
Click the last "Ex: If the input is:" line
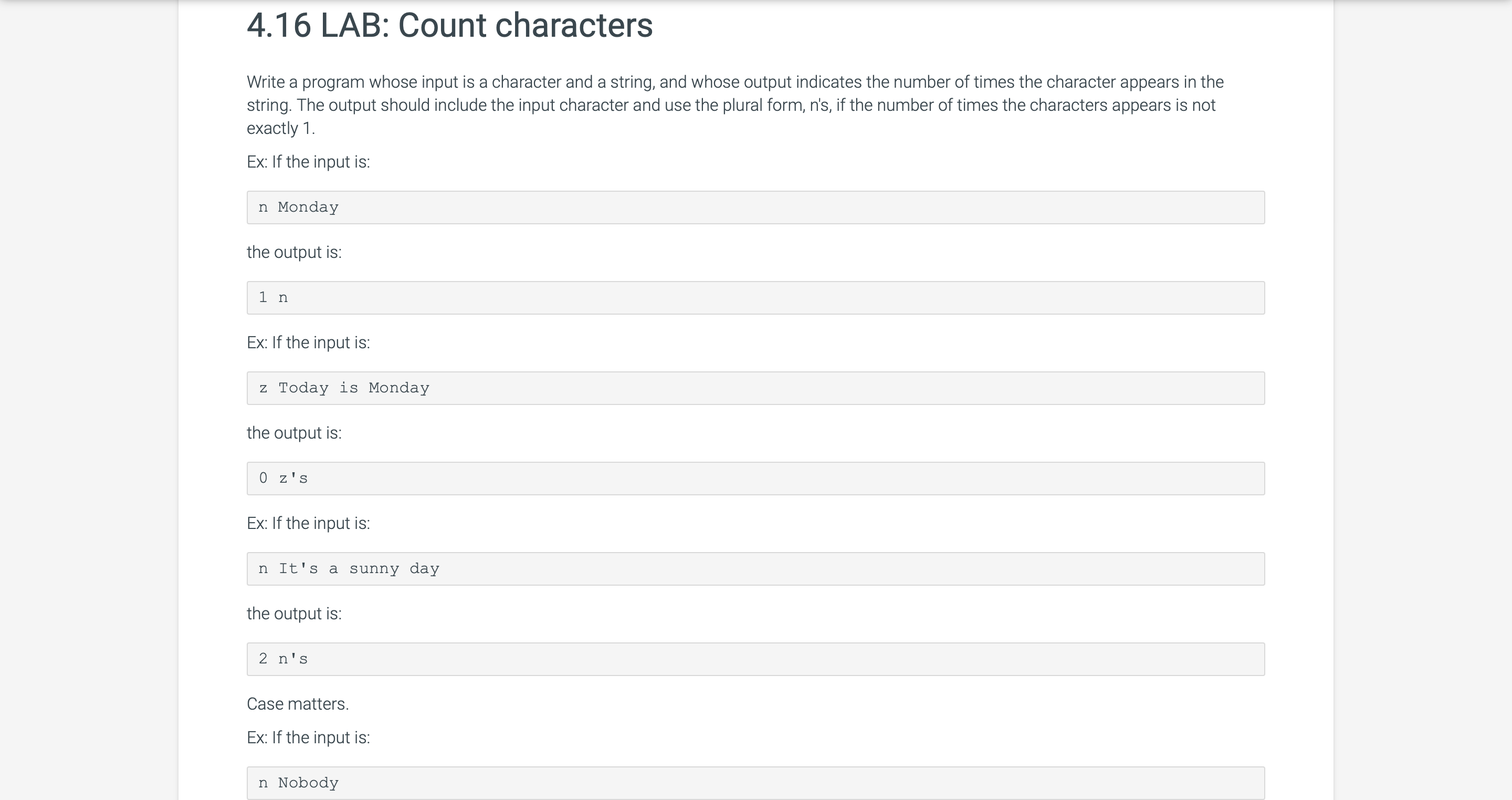pyautogui.click(x=308, y=737)
